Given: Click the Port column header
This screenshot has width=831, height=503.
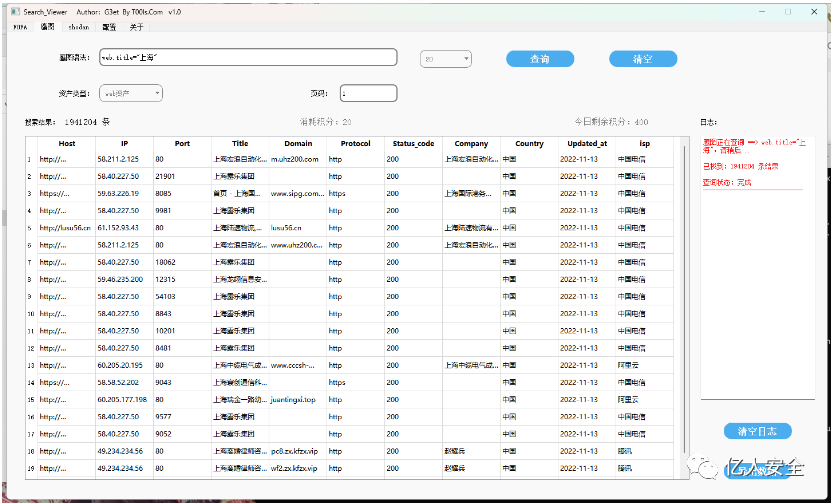Looking at the screenshot, I should point(182,144).
